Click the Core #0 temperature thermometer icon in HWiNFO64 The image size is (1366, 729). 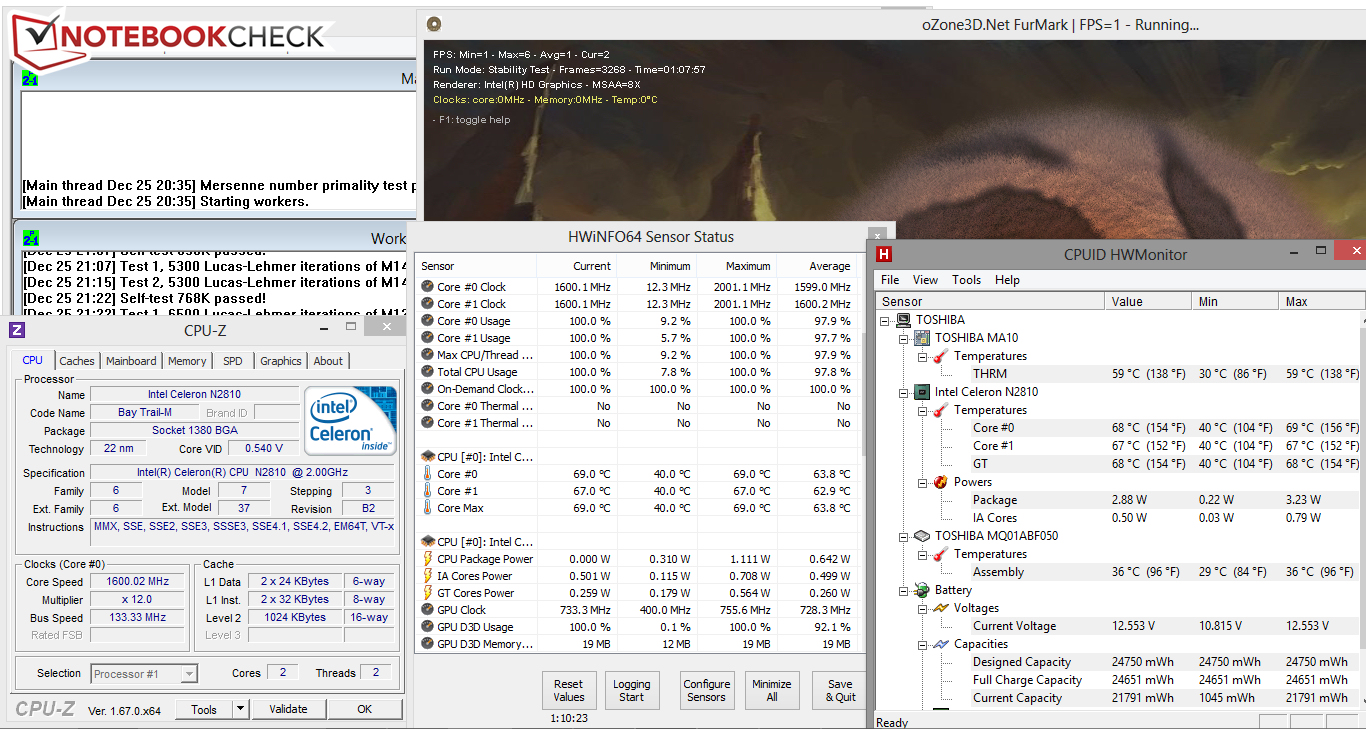coord(428,474)
